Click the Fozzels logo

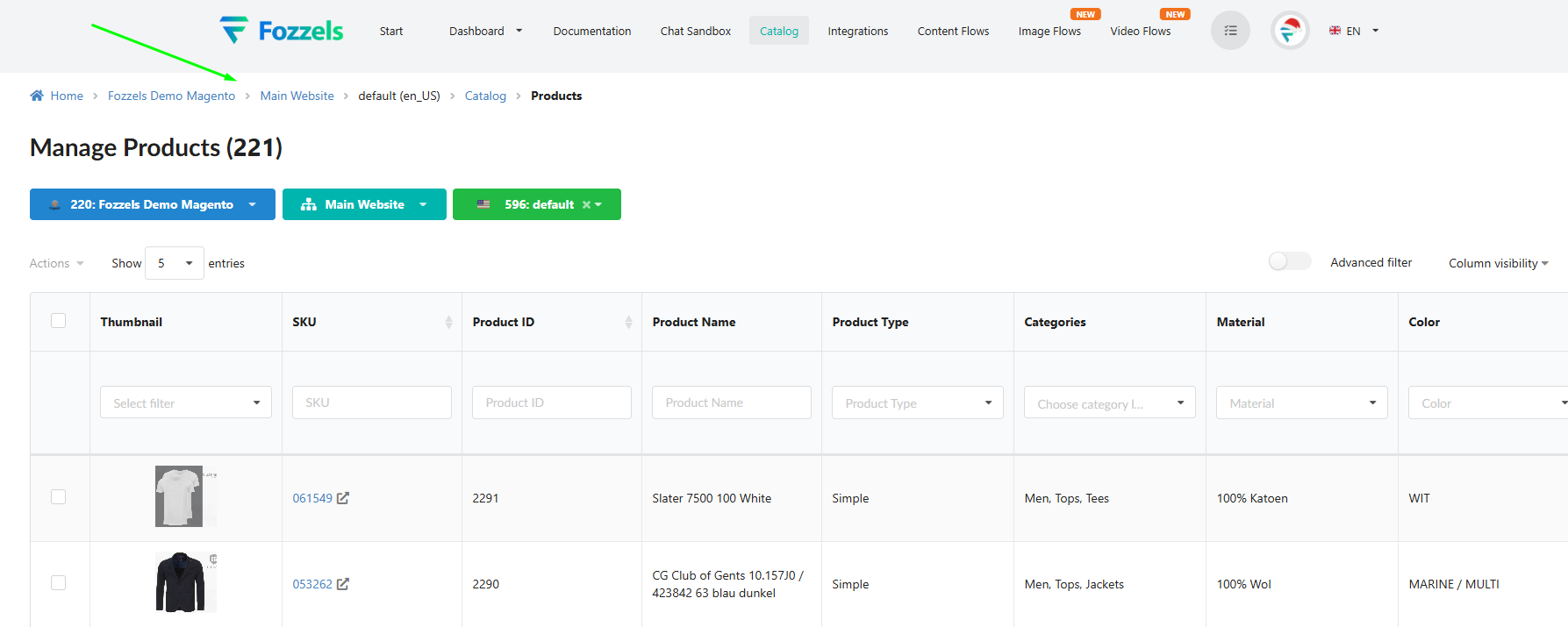282,31
